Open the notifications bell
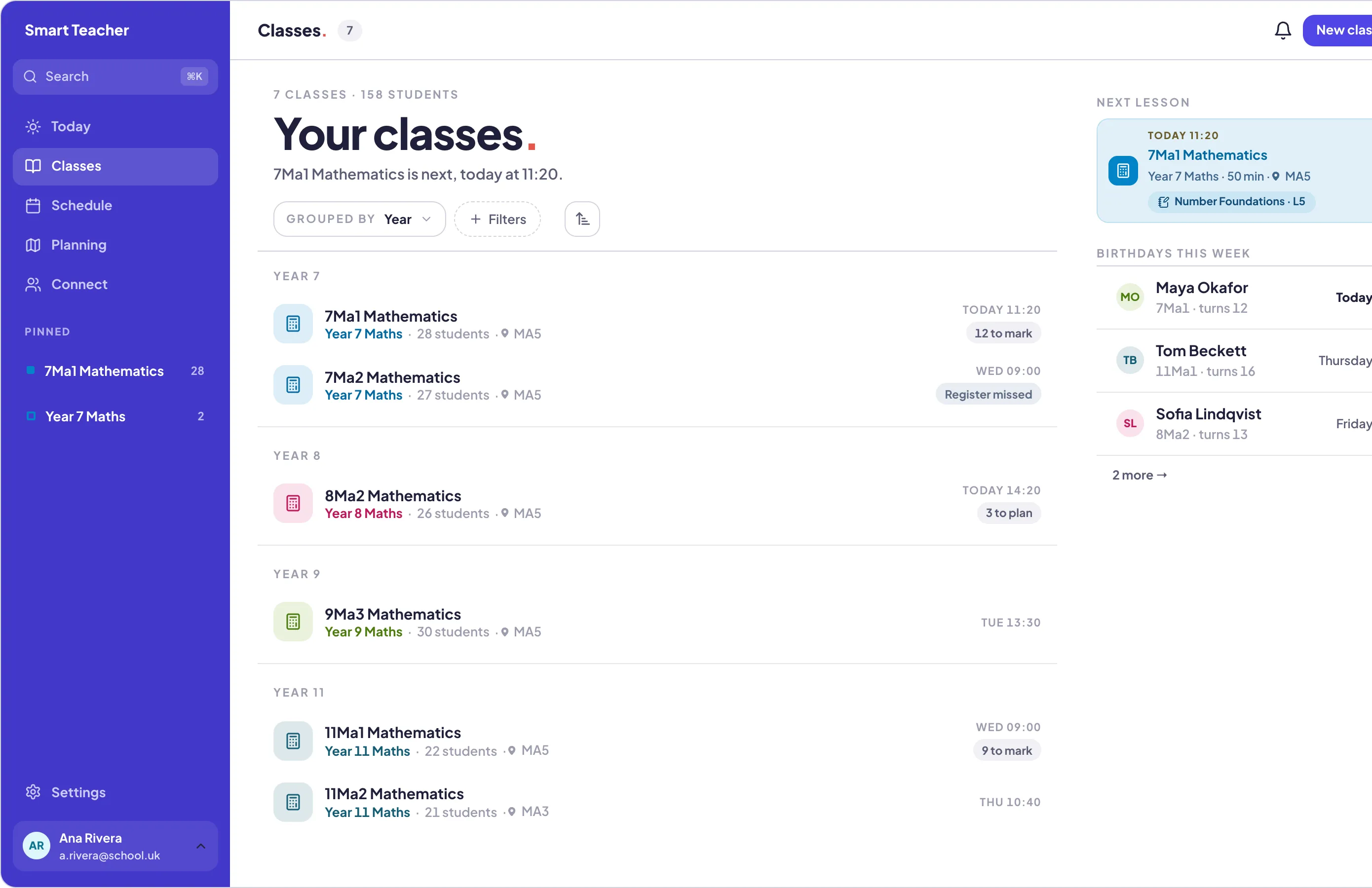The width and height of the screenshot is (1372, 888). pyautogui.click(x=1282, y=30)
